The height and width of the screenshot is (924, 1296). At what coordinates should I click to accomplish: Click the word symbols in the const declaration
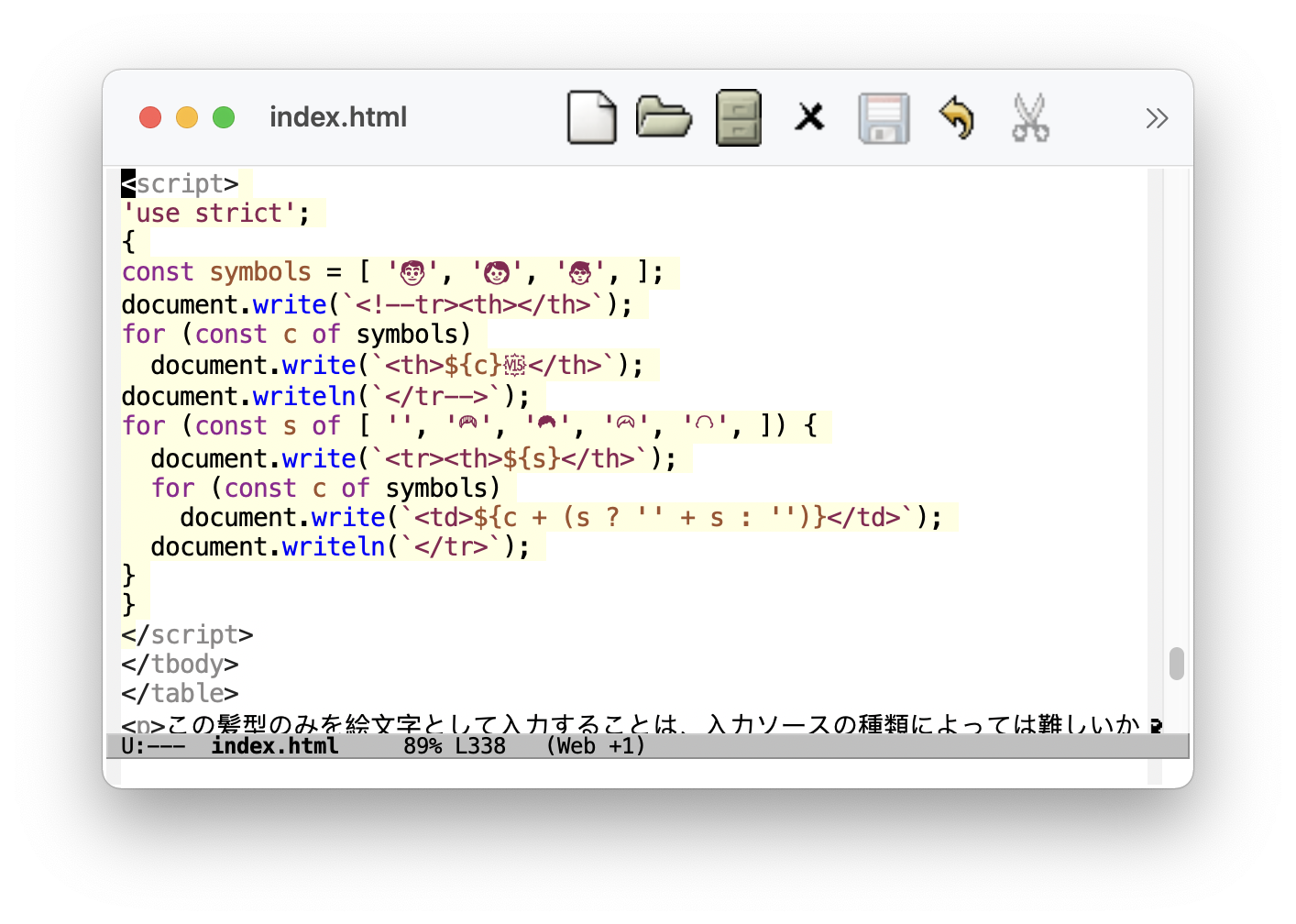260,272
